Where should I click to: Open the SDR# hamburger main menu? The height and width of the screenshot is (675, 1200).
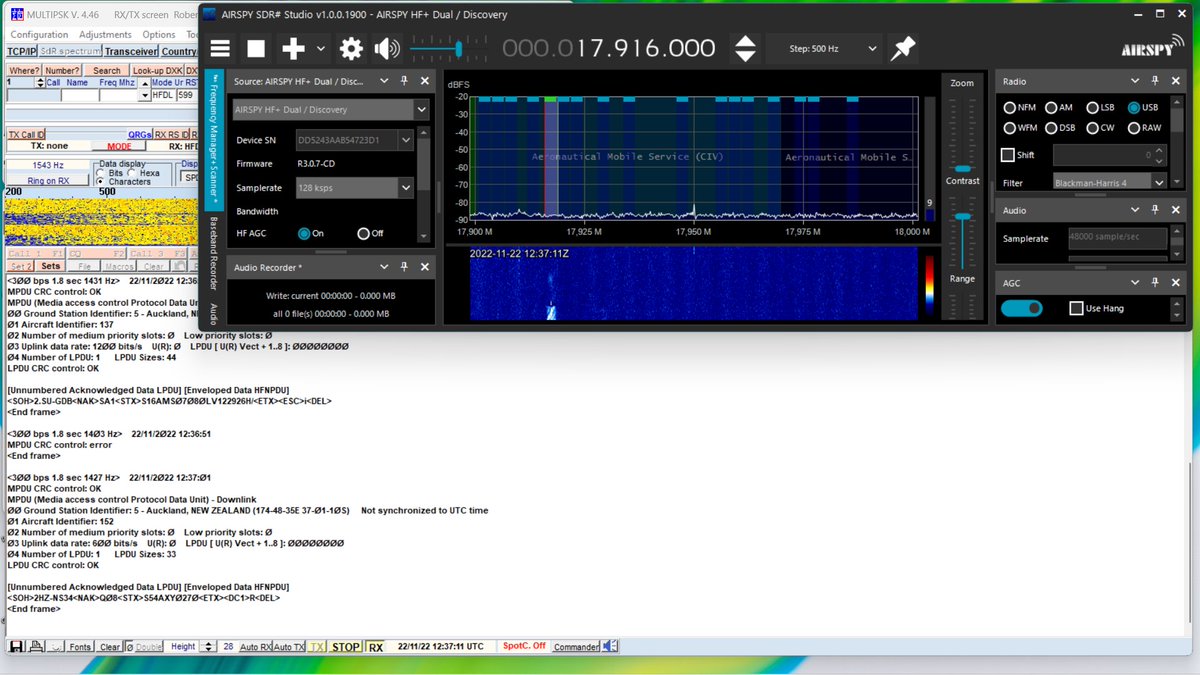click(x=220, y=48)
